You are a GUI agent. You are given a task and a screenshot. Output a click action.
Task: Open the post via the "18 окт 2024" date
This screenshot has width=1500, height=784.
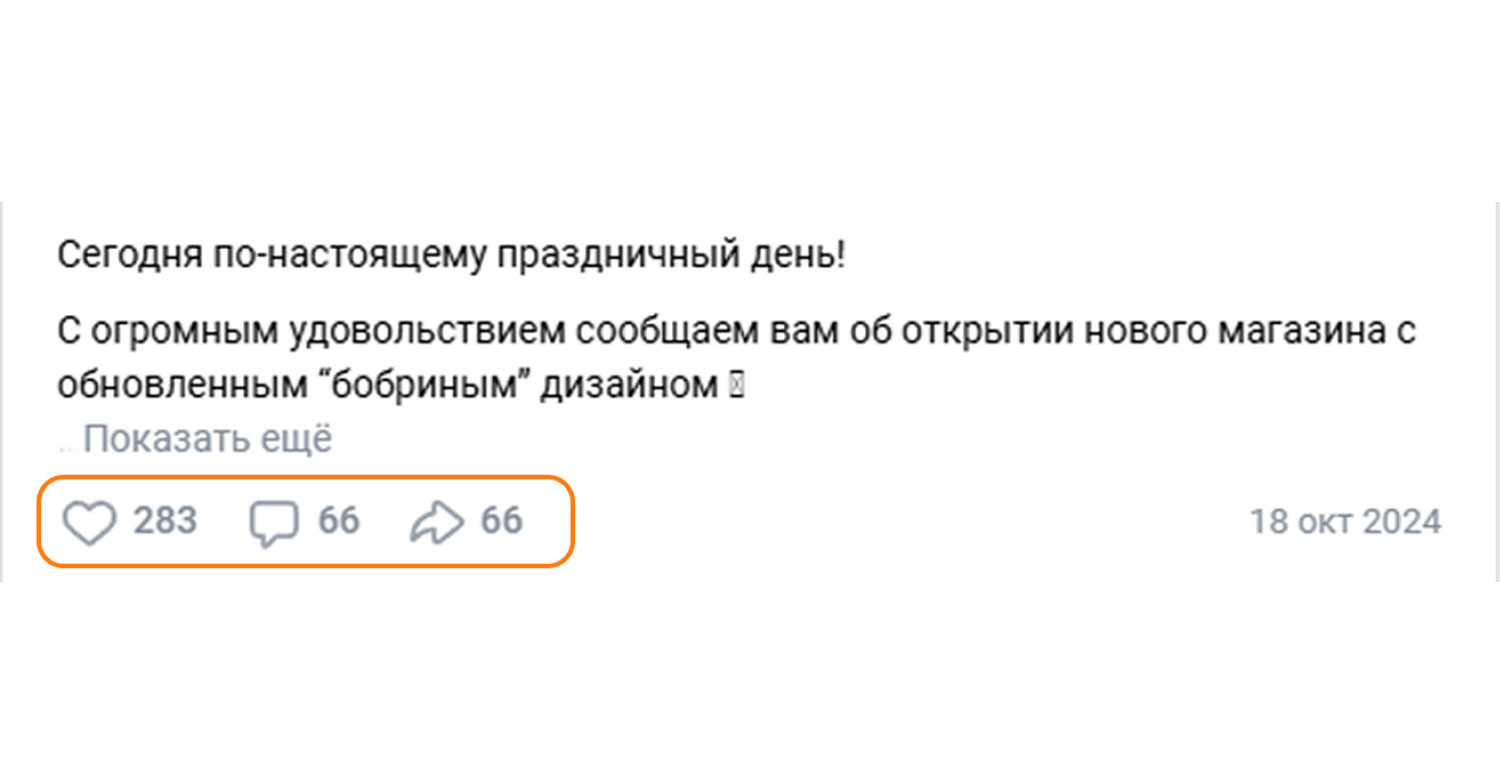point(1345,522)
